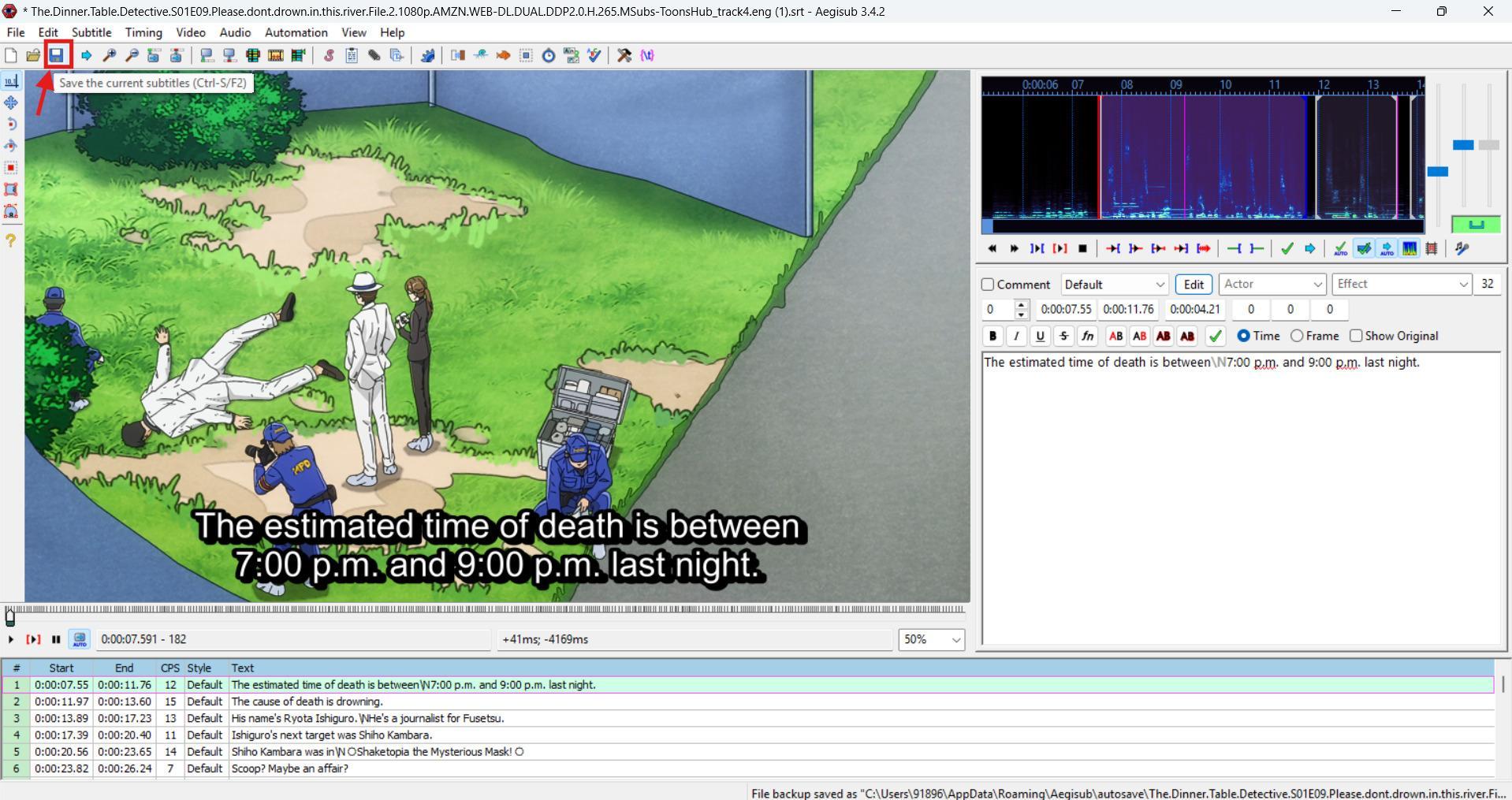Open the Styles Manager icon
Image resolution: width=1512 pixels, height=800 pixels.
click(329, 55)
